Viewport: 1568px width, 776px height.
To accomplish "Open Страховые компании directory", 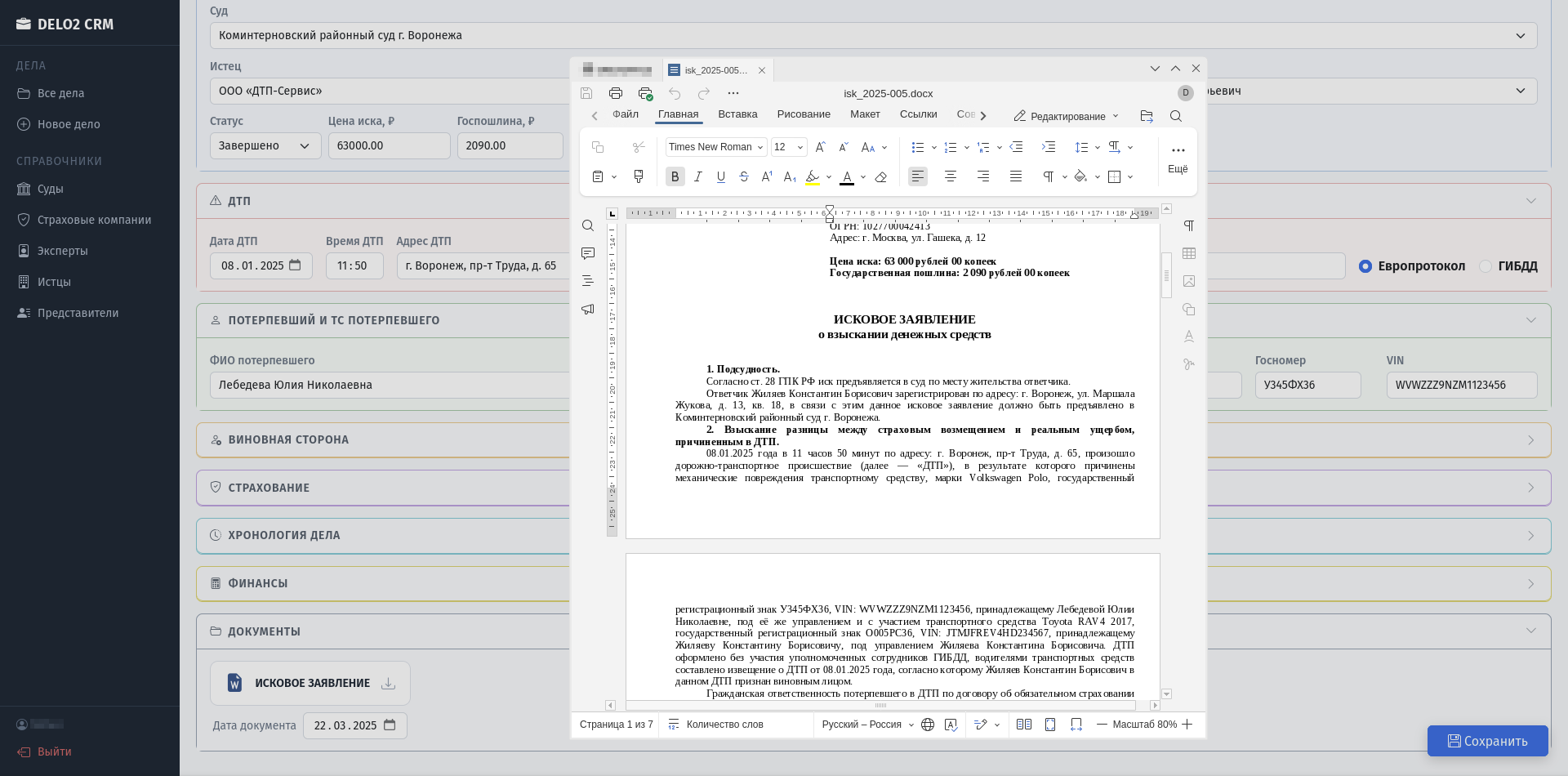I will click(94, 220).
